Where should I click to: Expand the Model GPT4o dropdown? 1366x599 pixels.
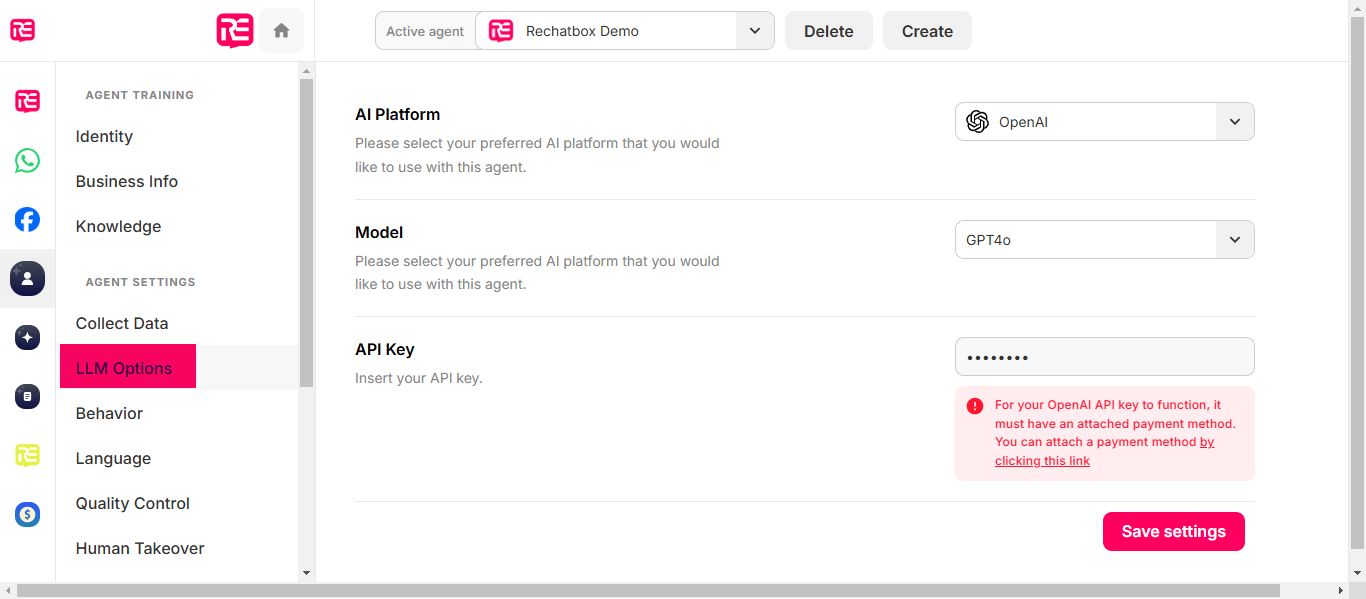(1104, 240)
